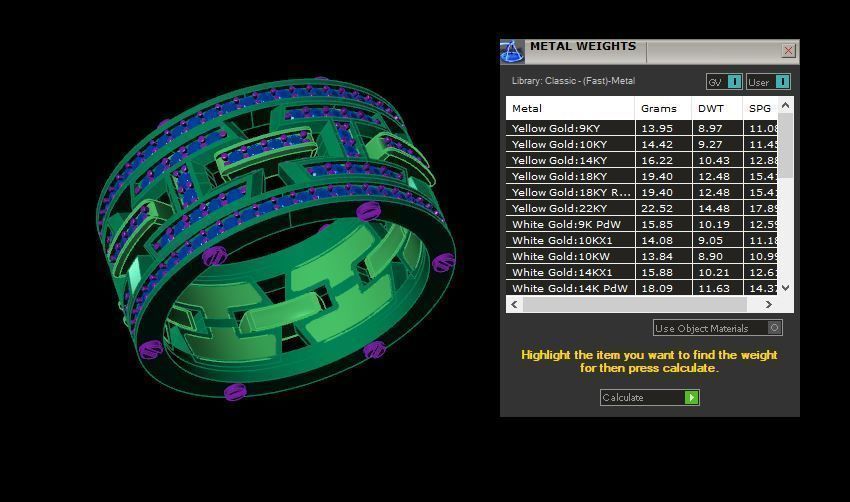The height and width of the screenshot is (502, 850).
Task: Sort by the Metal column header
Action: click(570, 108)
